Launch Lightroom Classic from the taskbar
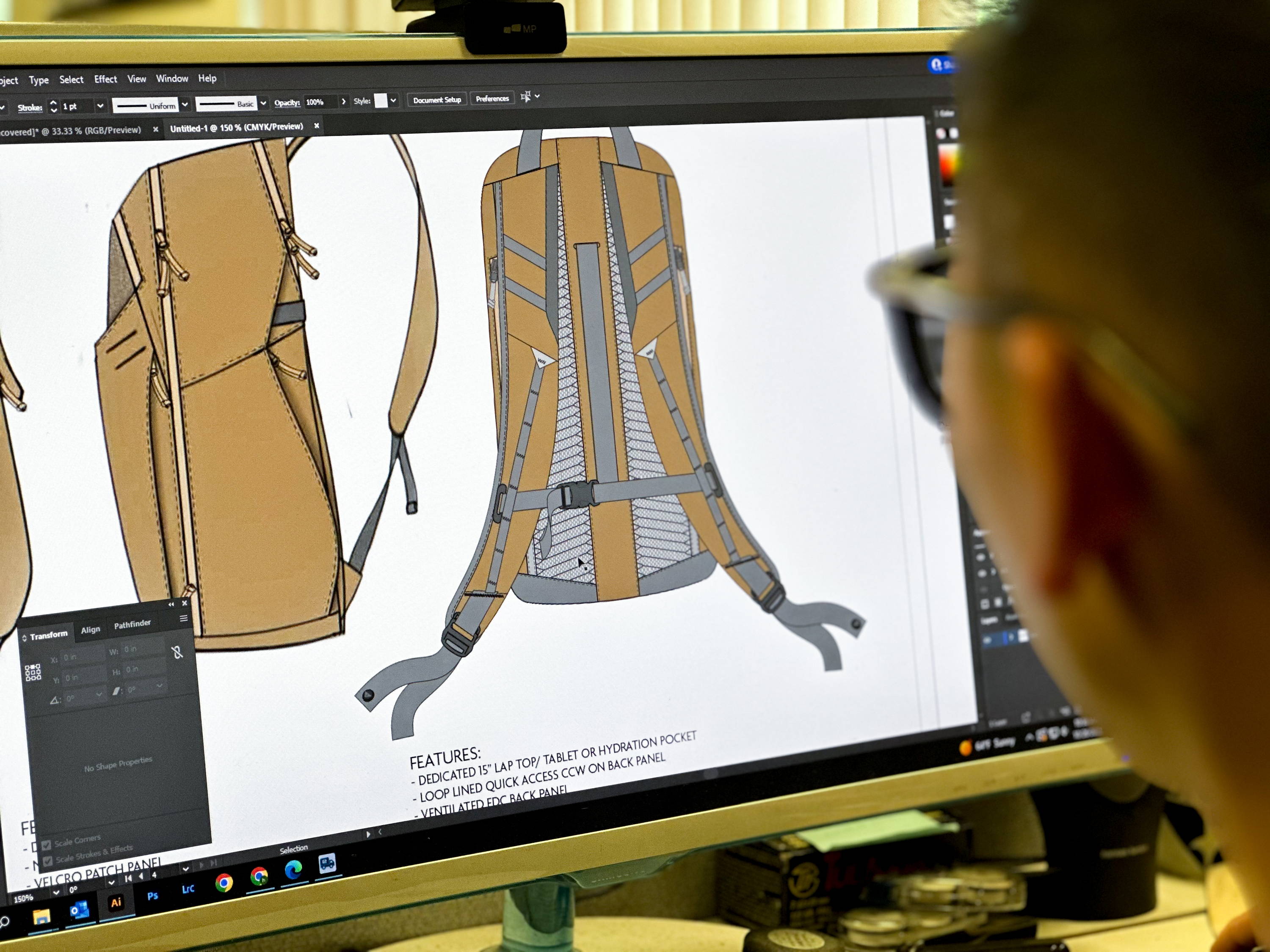 pyautogui.click(x=188, y=889)
